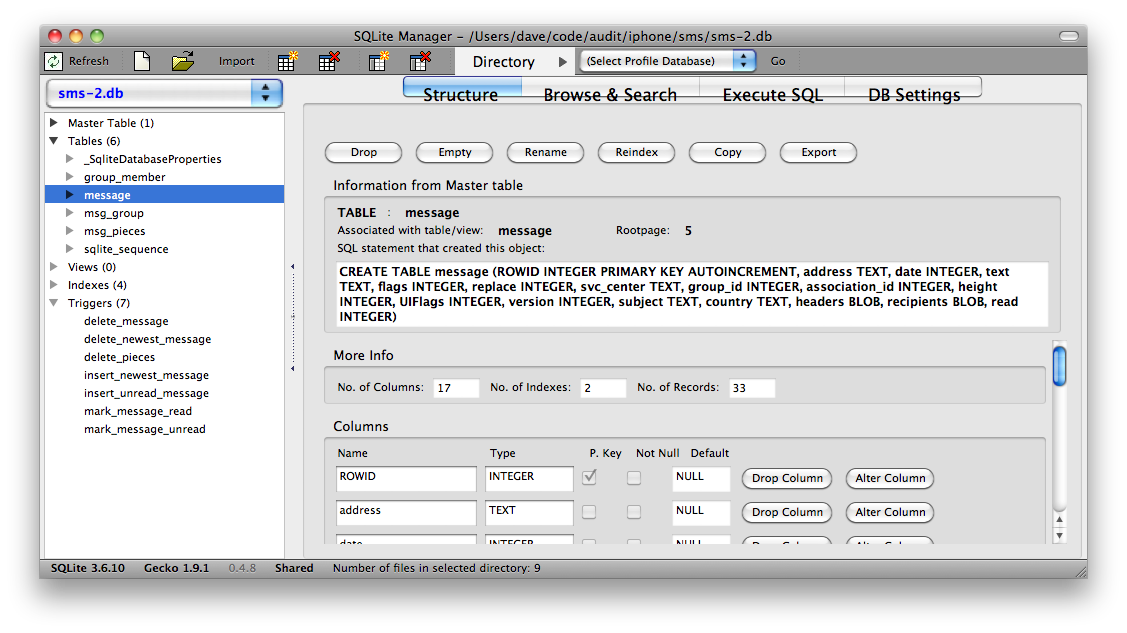Click the No. of Columns field
Viewport: 1127px width, 633px height.
click(x=456, y=388)
